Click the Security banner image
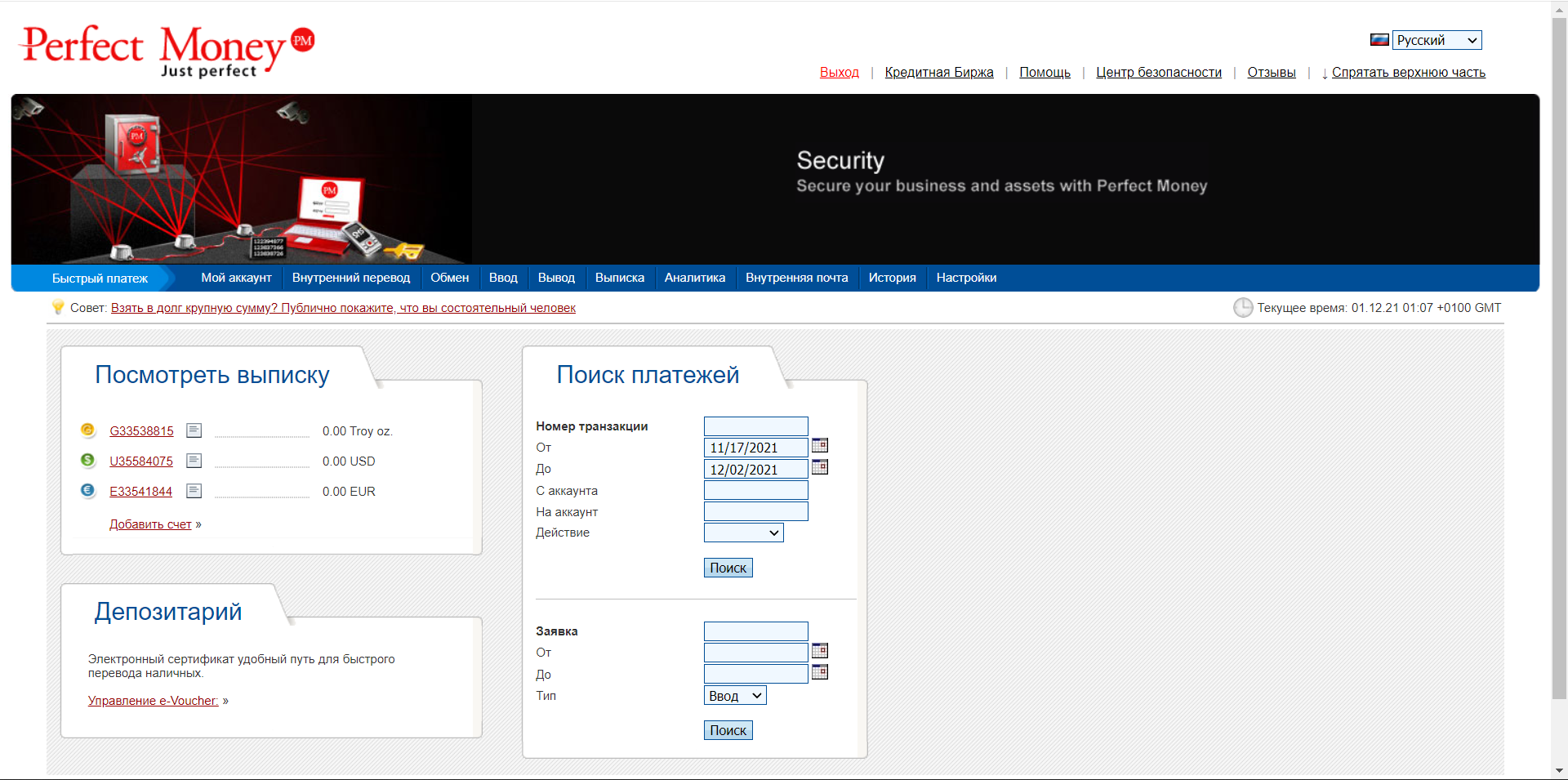Image resolution: width=1568 pixels, height=780 pixels. click(775, 179)
